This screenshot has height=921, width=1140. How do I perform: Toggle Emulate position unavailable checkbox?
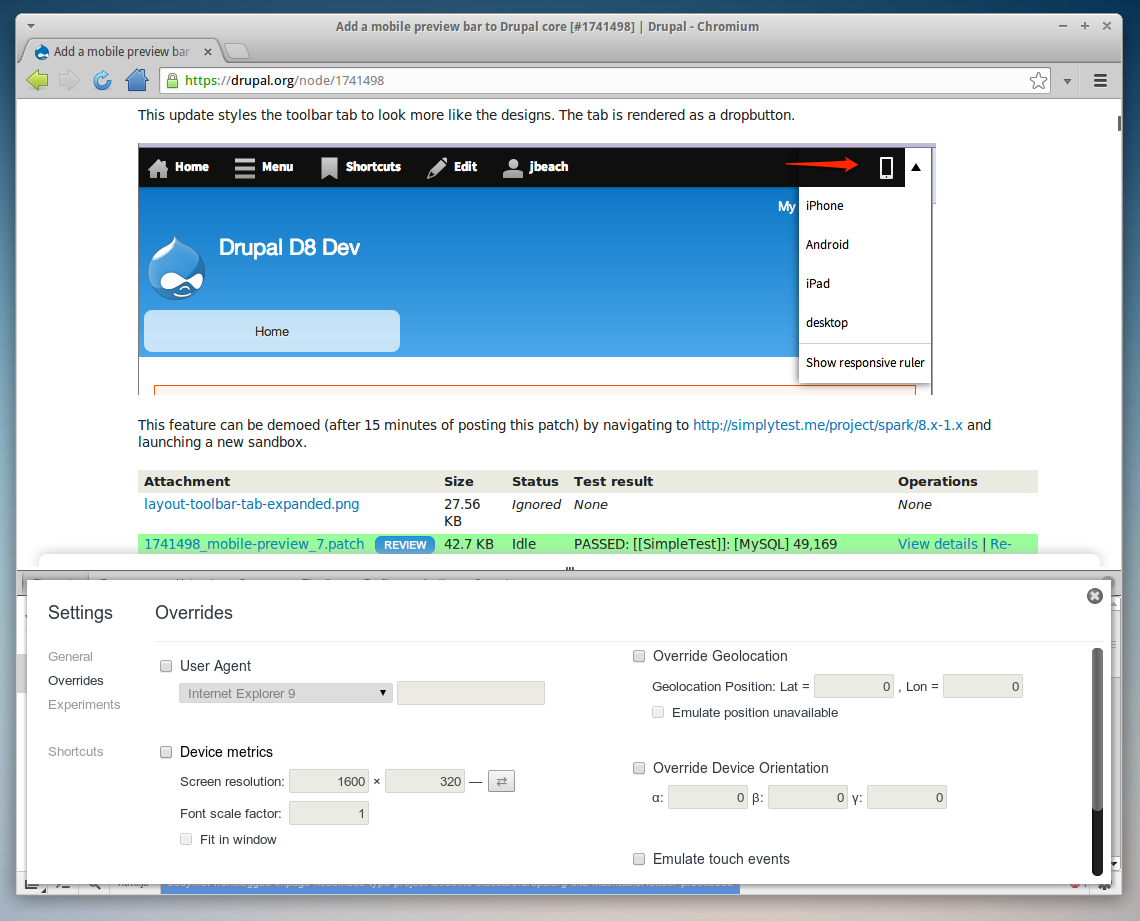coord(658,712)
